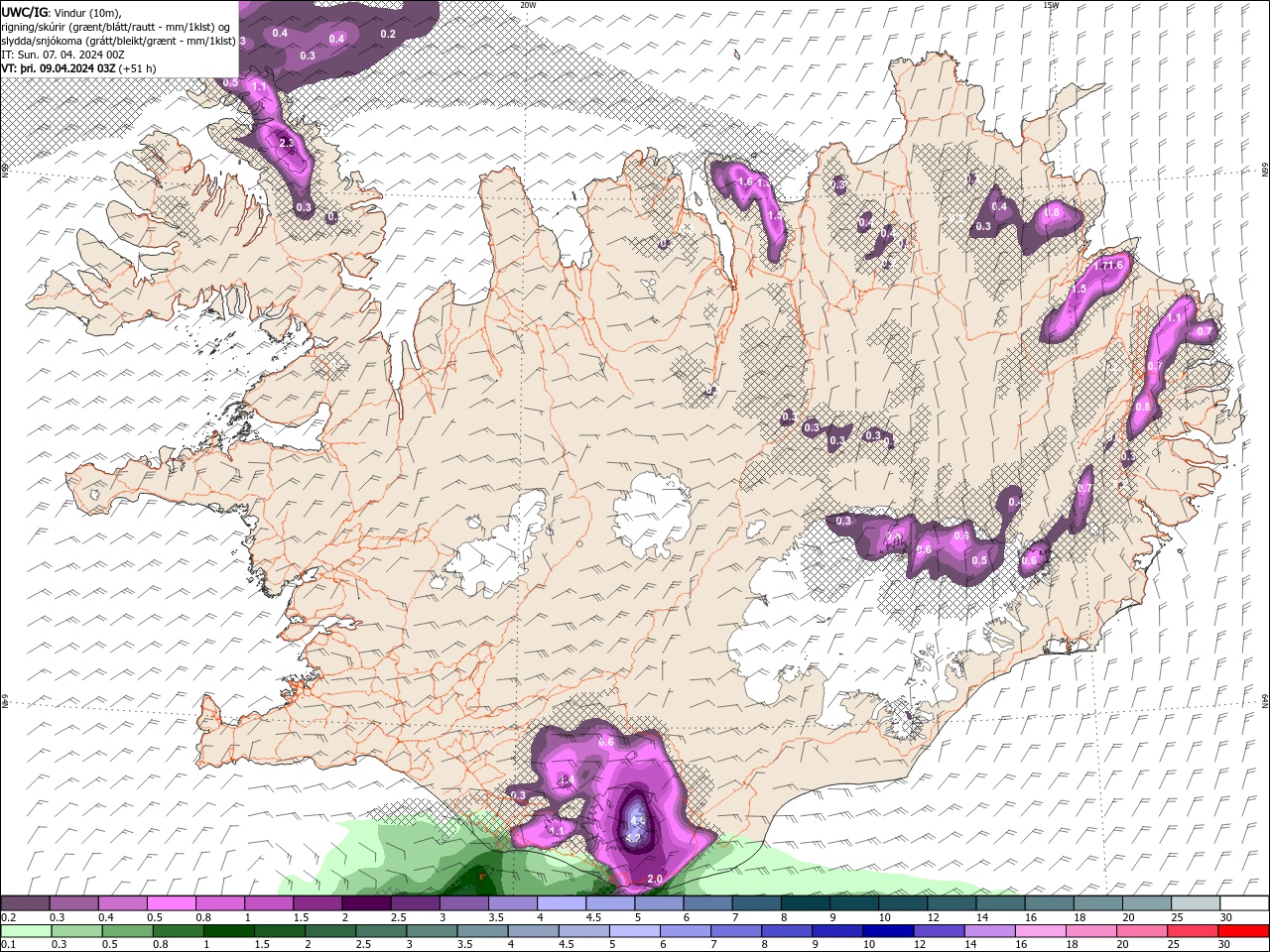Click the legend tick label '4.5' in upper row
The width and height of the screenshot is (1270, 952).
593,917
